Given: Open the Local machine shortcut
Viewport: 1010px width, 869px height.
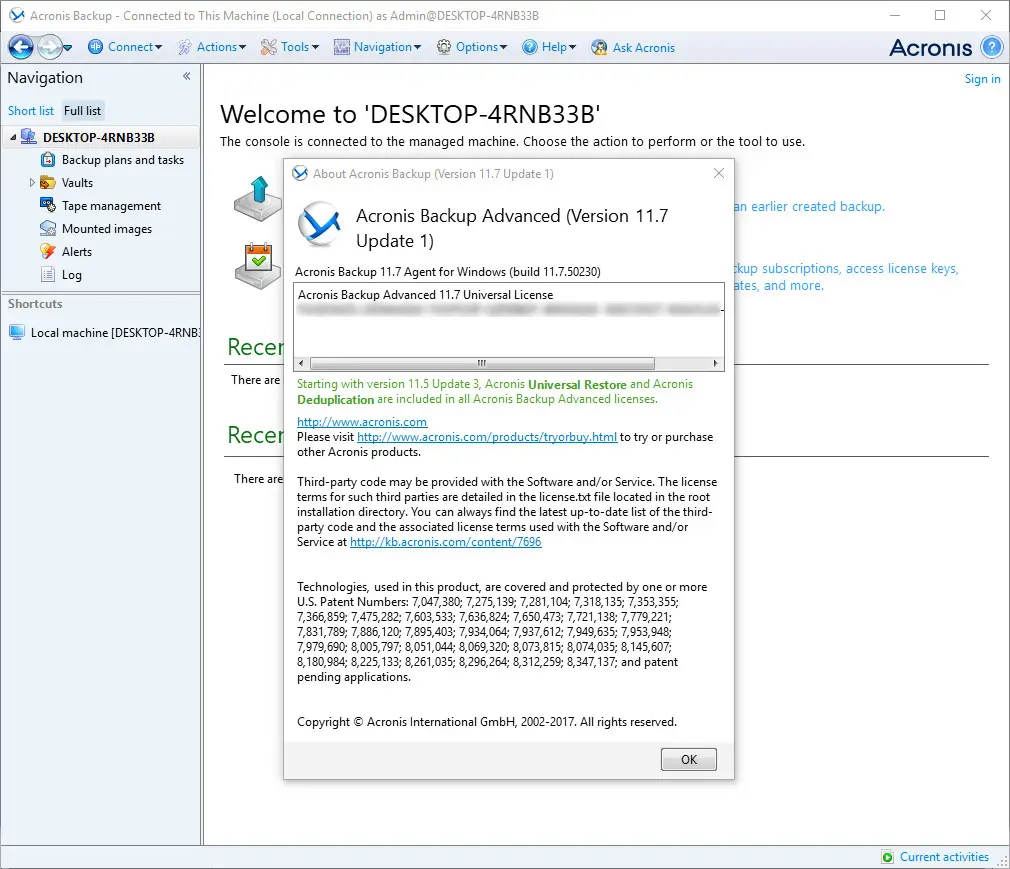Looking at the screenshot, I should (x=115, y=333).
